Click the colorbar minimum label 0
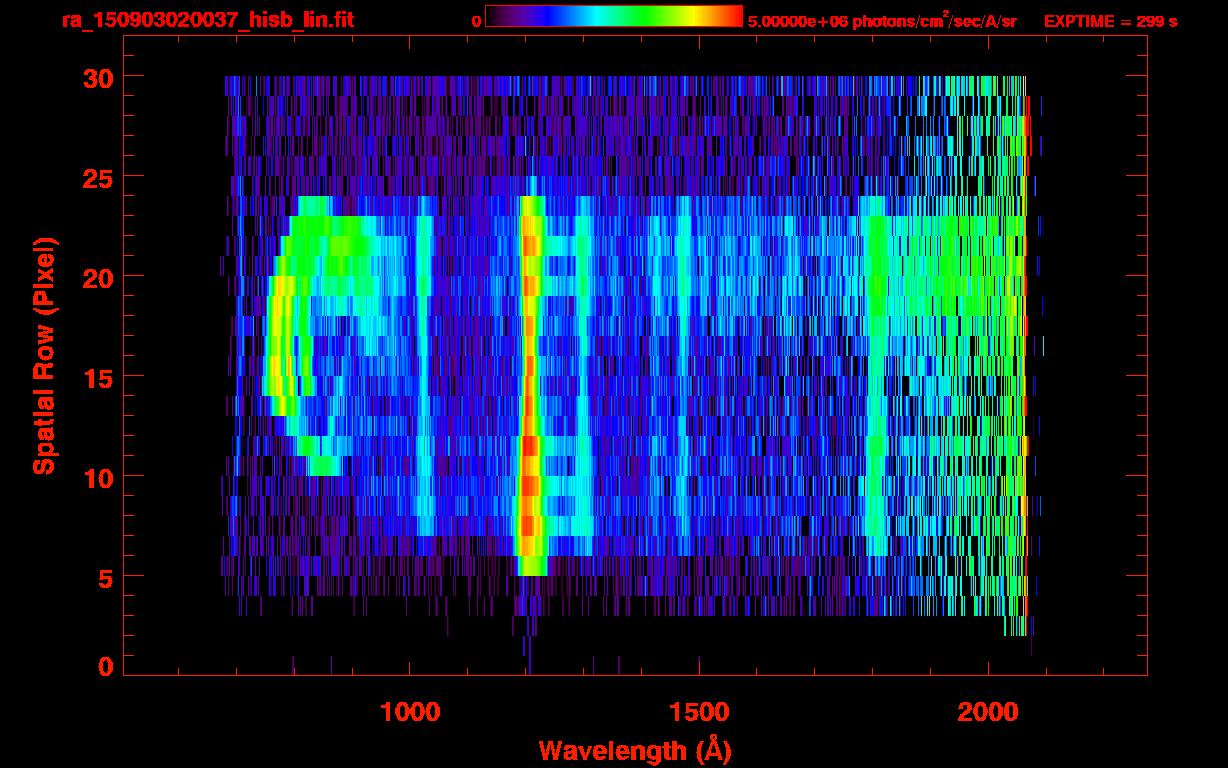The height and width of the screenshot is (768, 1228). click(476, 21)
